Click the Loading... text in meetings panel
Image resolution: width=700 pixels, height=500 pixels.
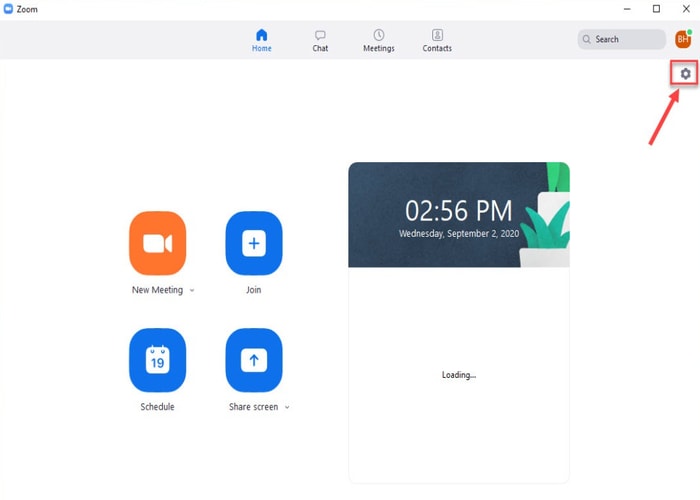click(459, 375)
